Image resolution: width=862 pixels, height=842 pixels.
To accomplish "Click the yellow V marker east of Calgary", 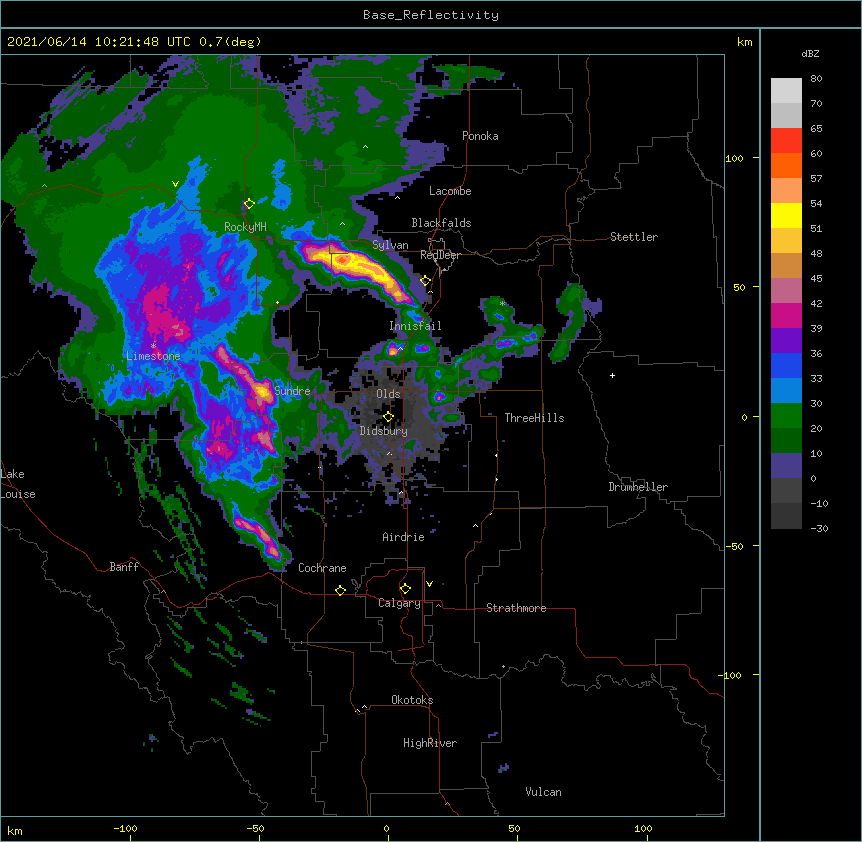I will pyautogui.click(x=429, y=584).
